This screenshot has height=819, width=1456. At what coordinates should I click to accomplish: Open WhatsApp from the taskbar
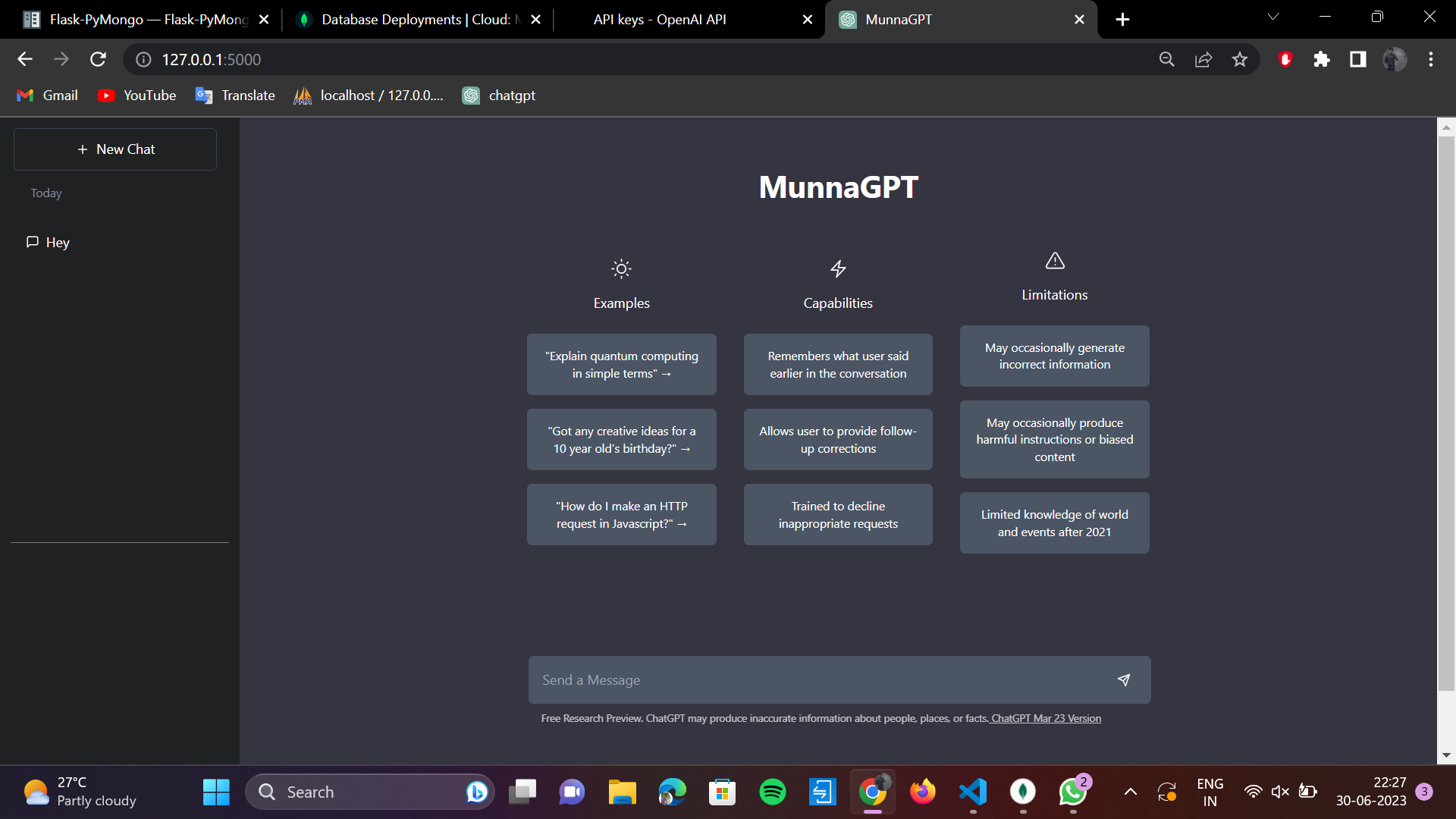[x=1072, y=791]
